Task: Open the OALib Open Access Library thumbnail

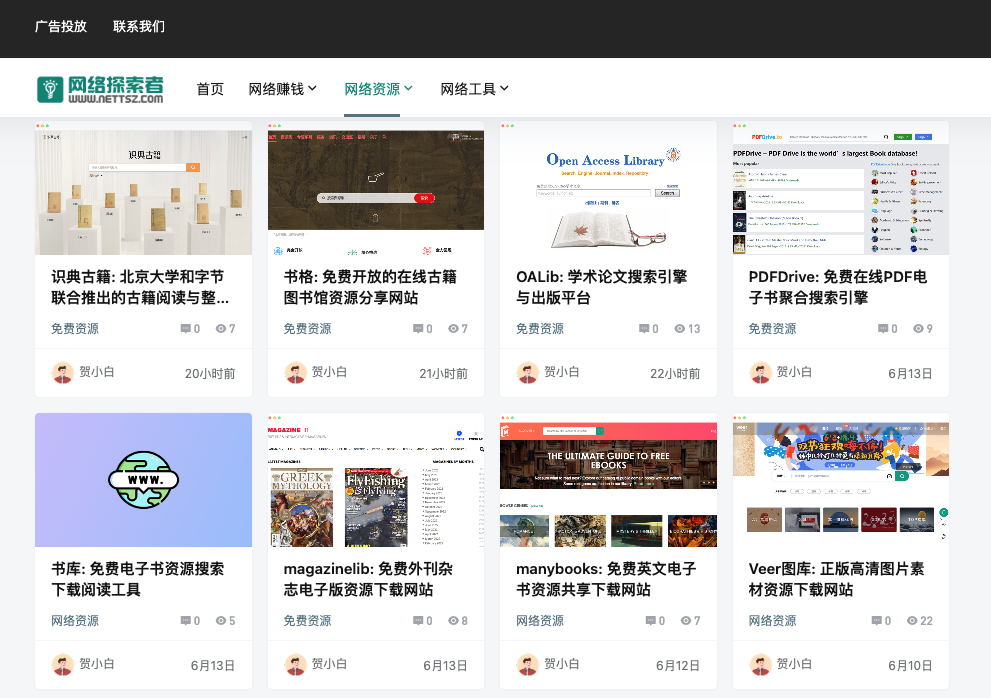Action: (608, 188)
